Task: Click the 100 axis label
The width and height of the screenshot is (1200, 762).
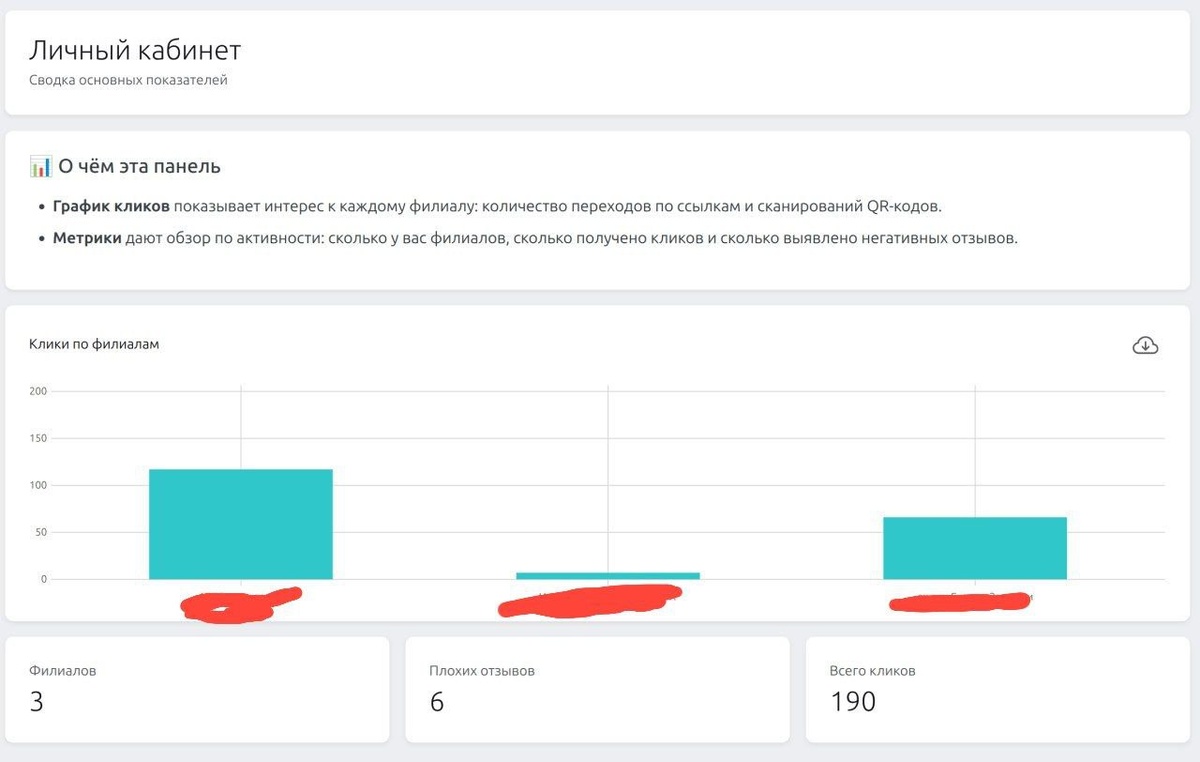Action: coord(38,485)
